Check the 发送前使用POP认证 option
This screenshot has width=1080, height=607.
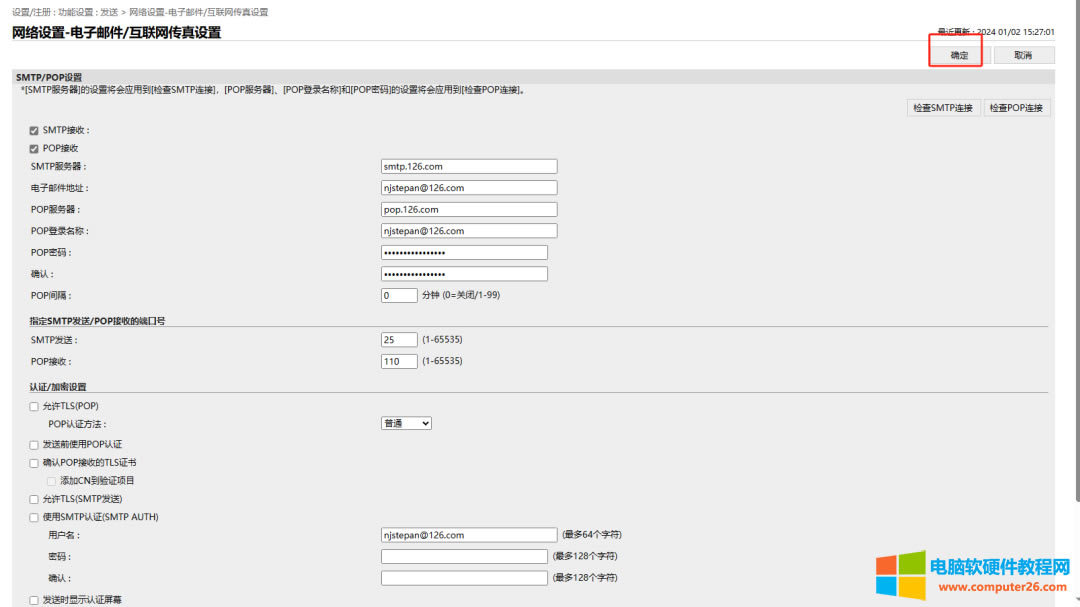coord(34,444)
